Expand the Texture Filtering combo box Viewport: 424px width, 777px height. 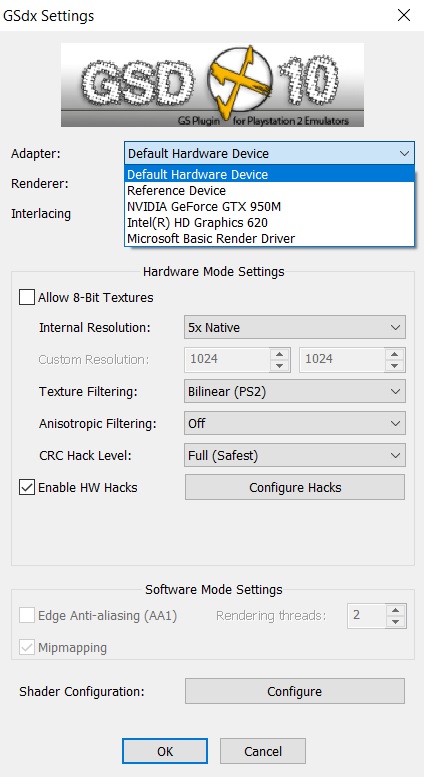coord(295,391)
